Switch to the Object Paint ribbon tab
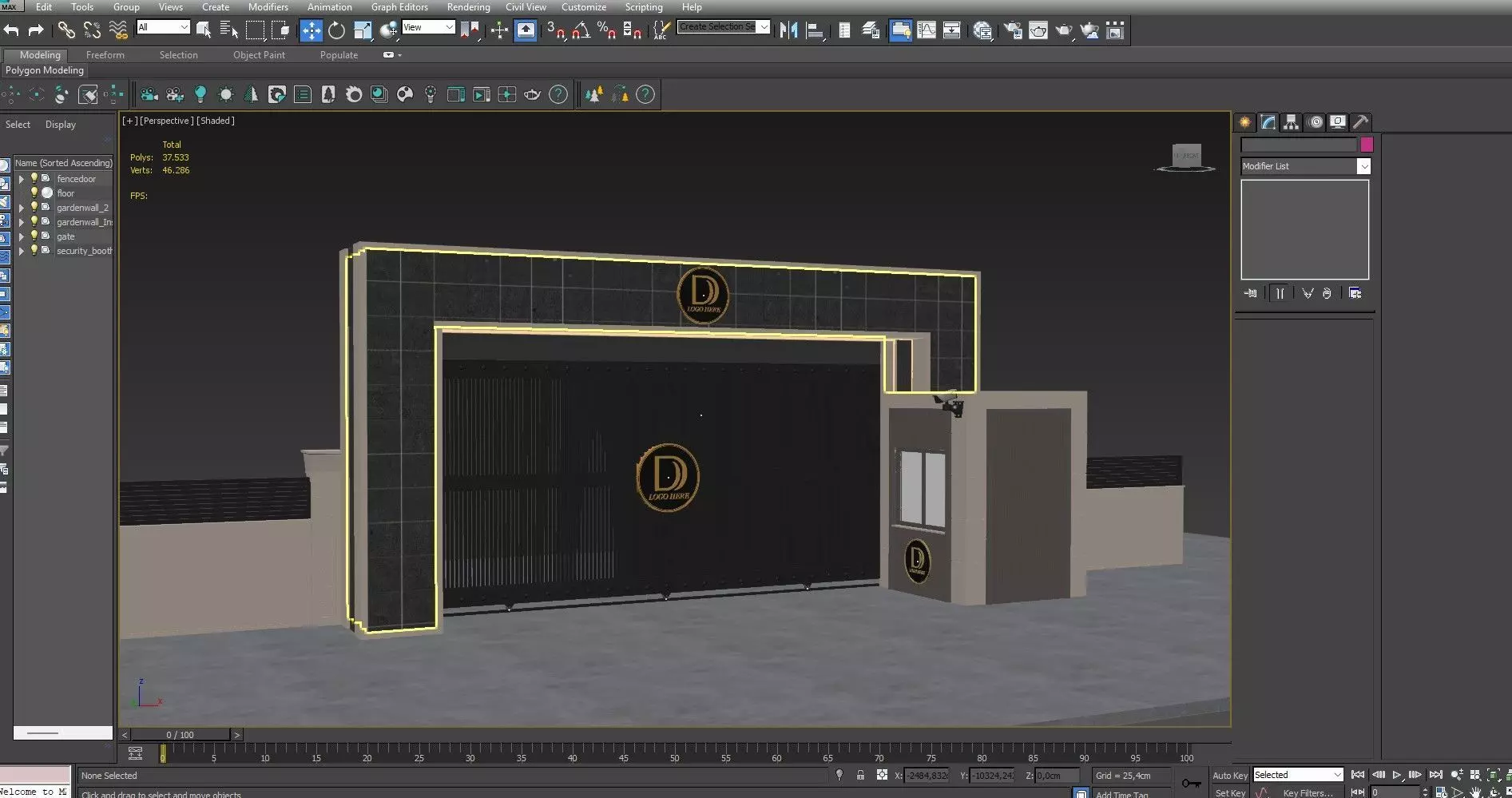This screenshot has height=798, width=1512. (259, 55)
